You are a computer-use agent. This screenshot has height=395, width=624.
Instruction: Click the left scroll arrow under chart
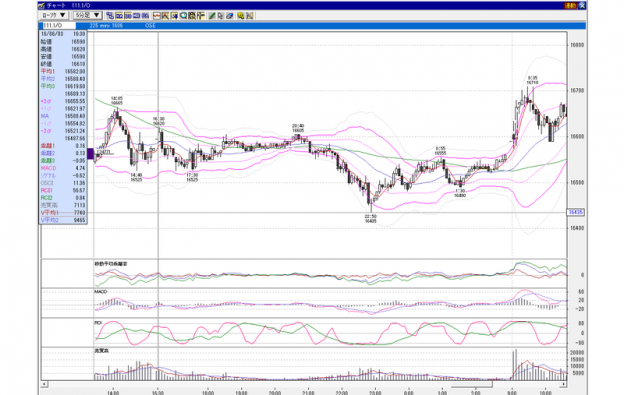click(45, 384)
